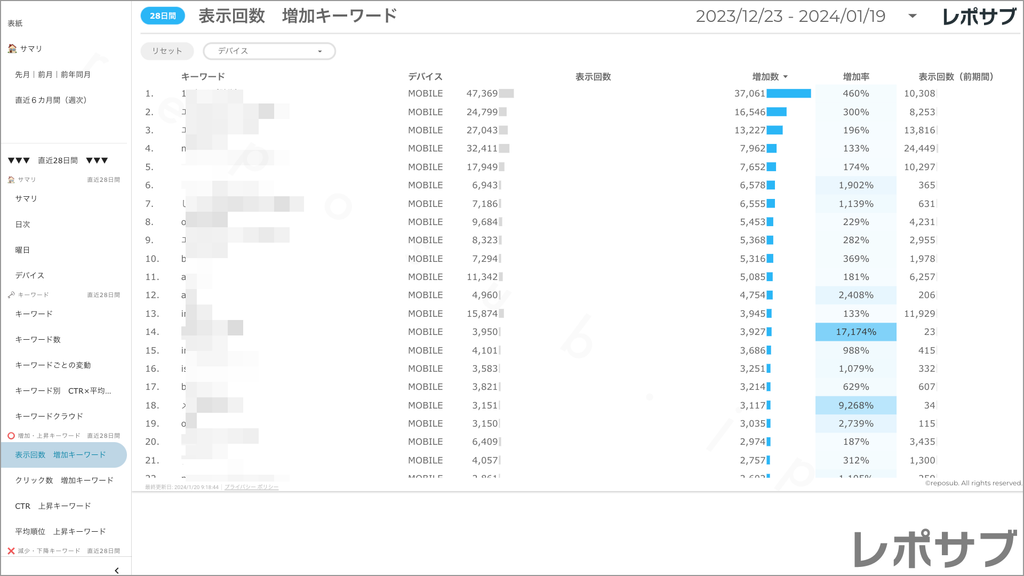This screenshot has width=1024, height=576.
Task: Click the highlighted 17,174% increase rate cell
Action: [x=855, y=331]
